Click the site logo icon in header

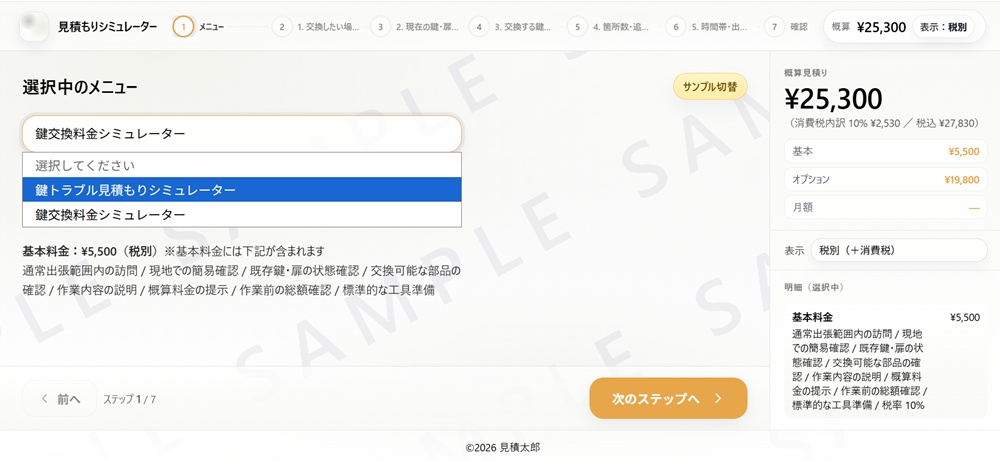point(34,26)
